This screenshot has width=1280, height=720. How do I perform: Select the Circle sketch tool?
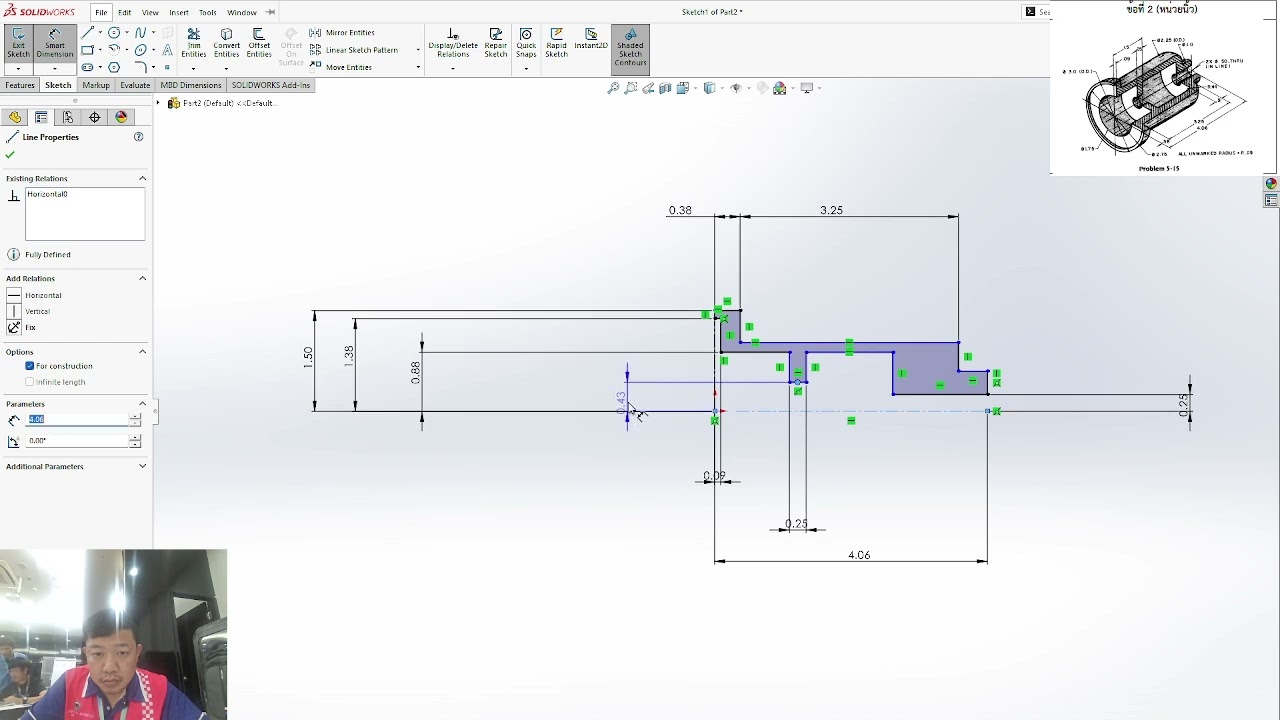point(114,33)
